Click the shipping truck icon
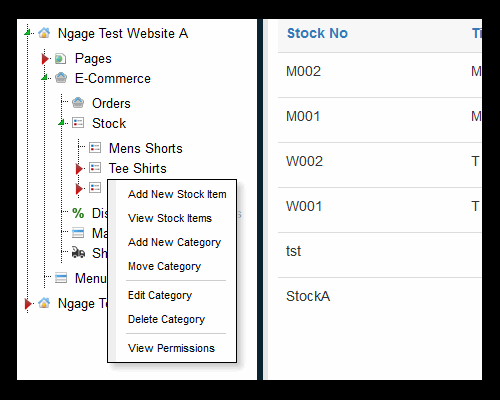The image size is (500, 400). (78, 252)
